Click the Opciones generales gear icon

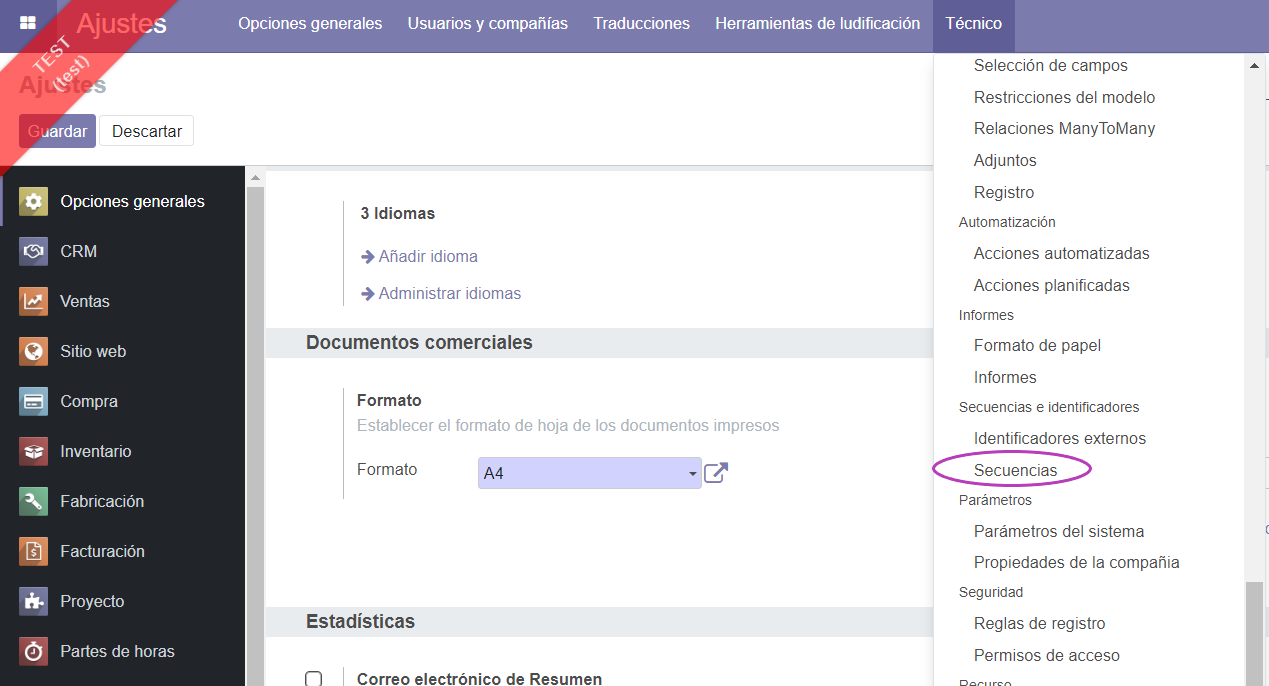(33, 201)
